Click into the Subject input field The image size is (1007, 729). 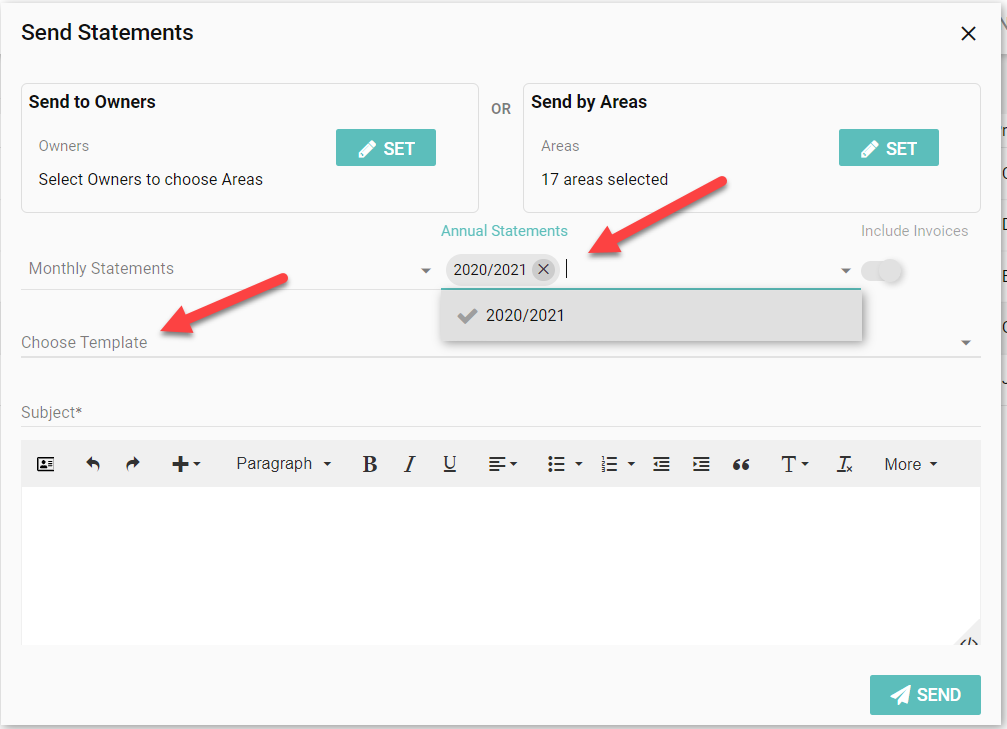coord(500,412)
